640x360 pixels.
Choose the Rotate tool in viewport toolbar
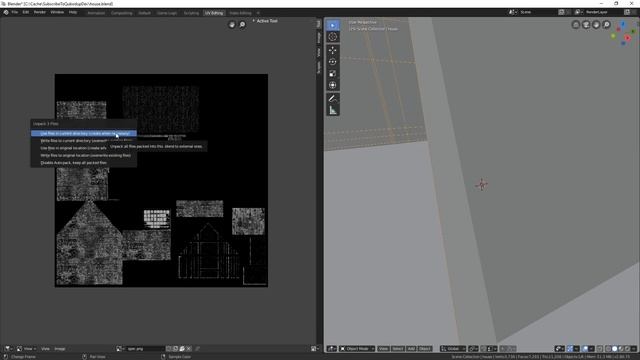pyautogui.click(x=333, y=62)
